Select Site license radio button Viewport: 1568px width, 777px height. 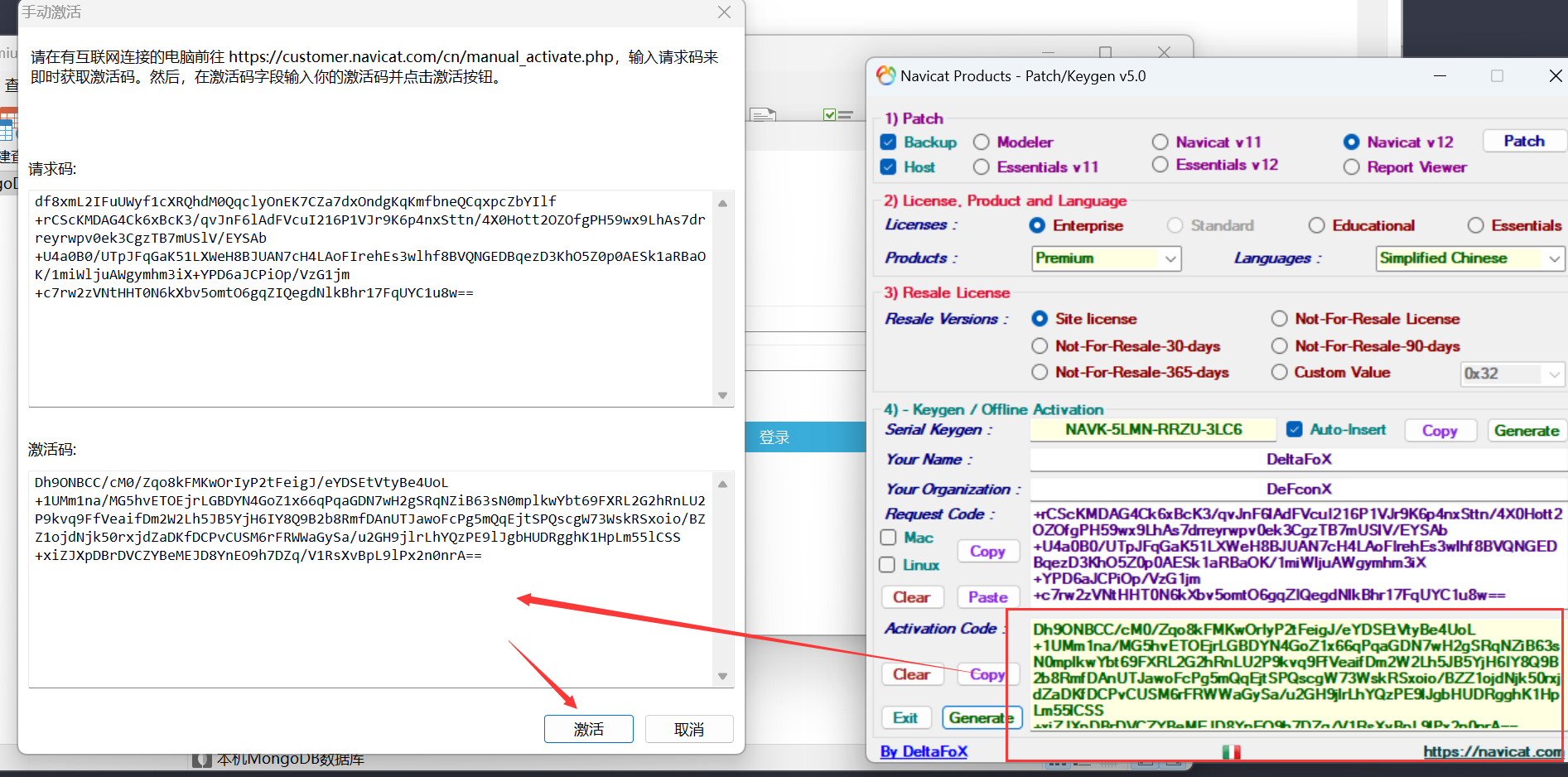[x=1040, y=318]
